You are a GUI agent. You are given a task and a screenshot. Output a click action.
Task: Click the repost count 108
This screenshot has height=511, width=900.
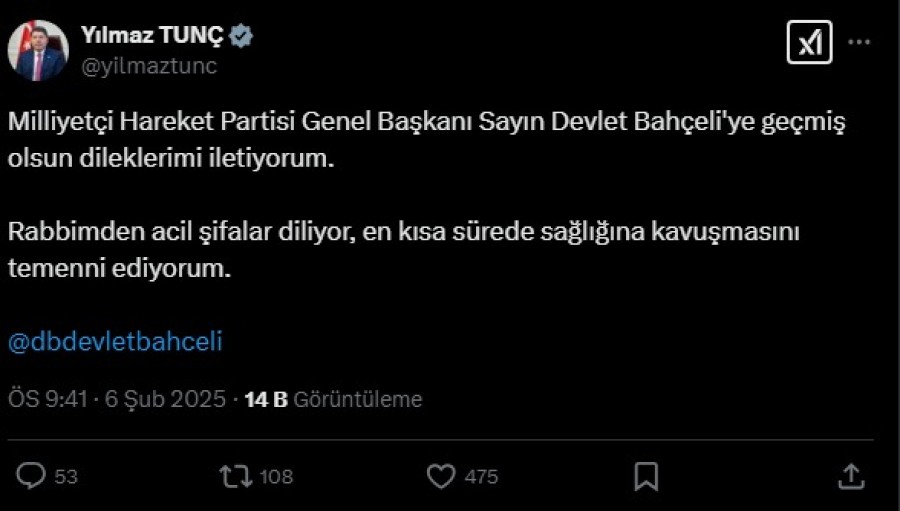click(x=276, y=477)
